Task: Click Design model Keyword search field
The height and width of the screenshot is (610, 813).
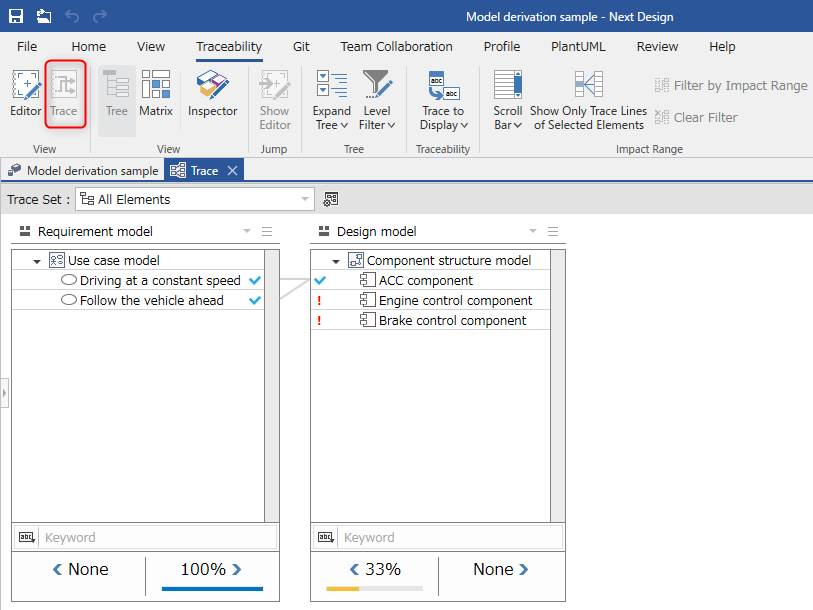Action: click(x=450, y=537)
